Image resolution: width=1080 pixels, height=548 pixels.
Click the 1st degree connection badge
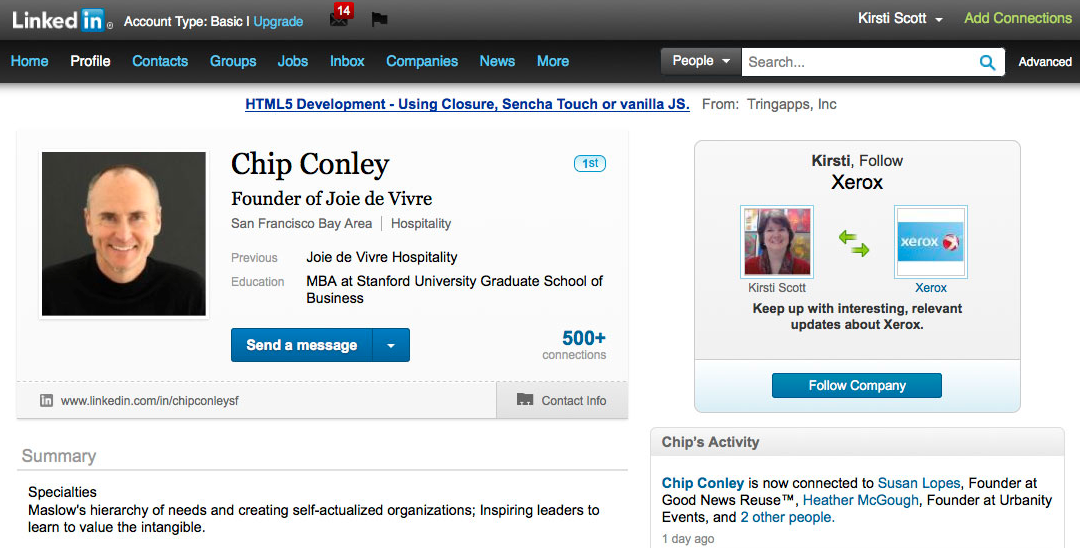coord(590,163)
